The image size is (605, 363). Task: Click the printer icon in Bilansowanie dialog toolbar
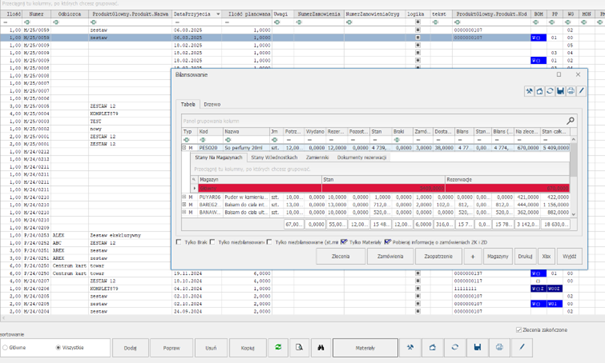[571, 91]
